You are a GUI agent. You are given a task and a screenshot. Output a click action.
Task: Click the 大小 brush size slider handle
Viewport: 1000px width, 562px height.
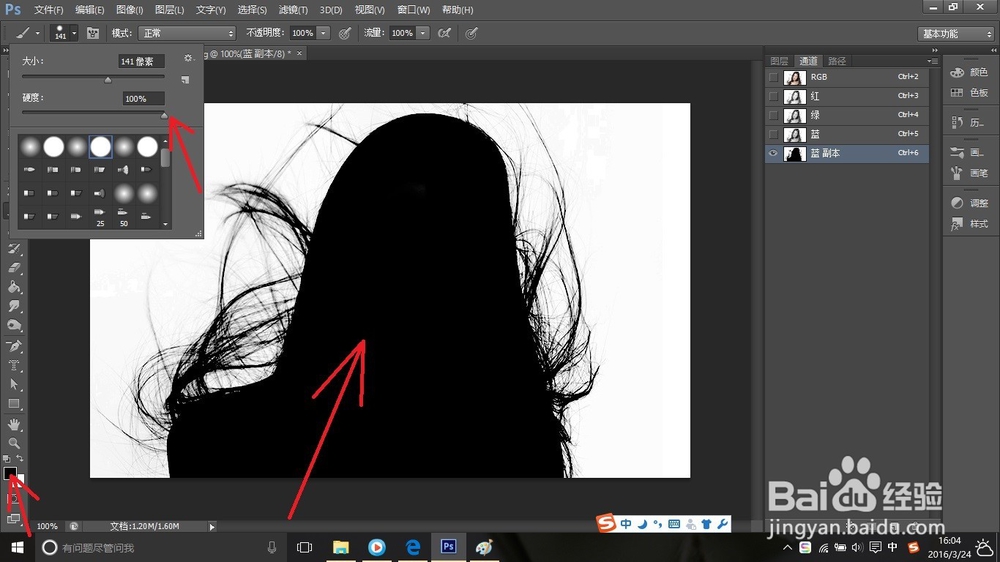(x=108, y=80)
